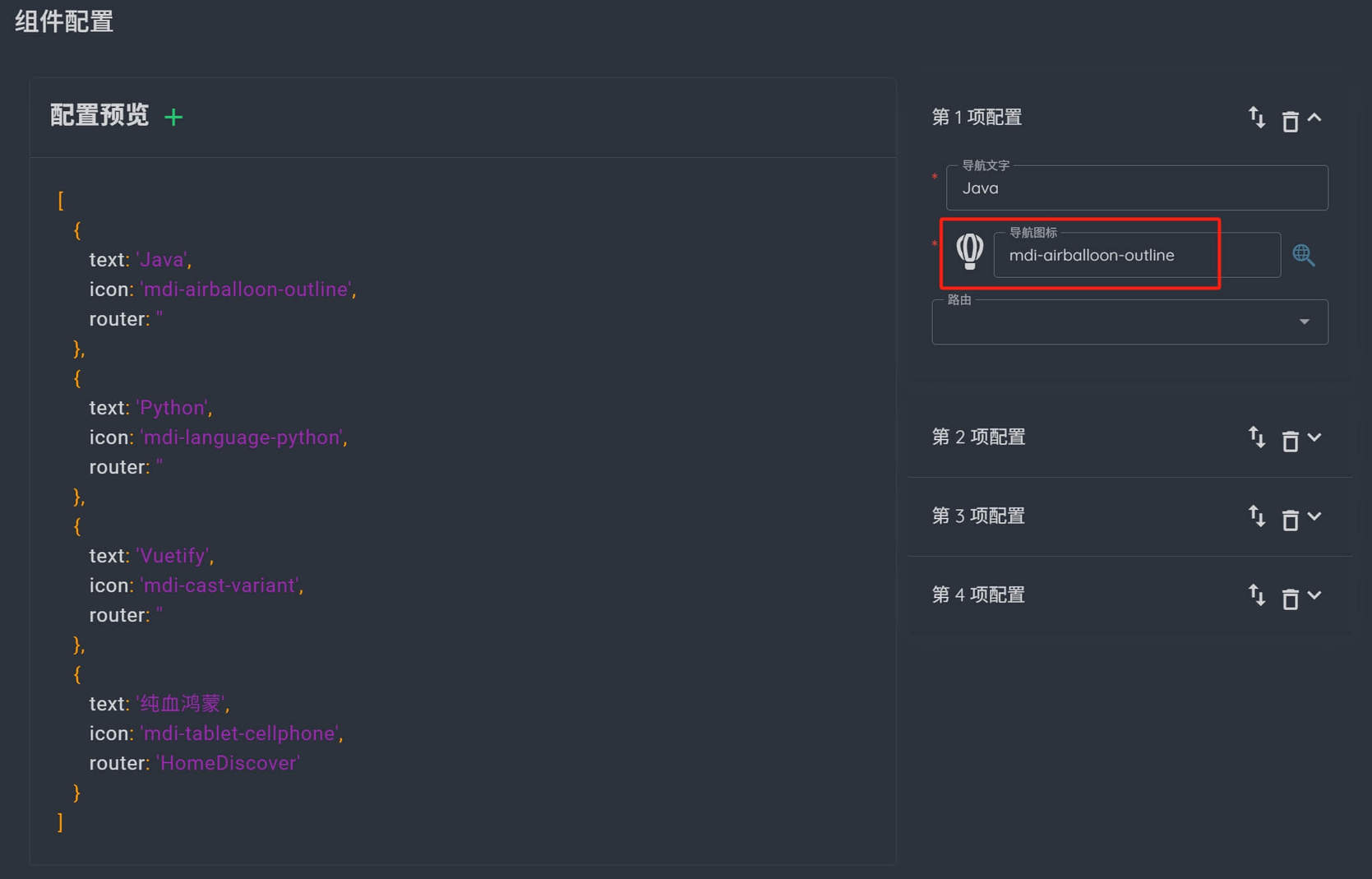Delete 第 3 项配置 with the trash icon
The image size is (1372, 879).
(x=1291, y=520)
